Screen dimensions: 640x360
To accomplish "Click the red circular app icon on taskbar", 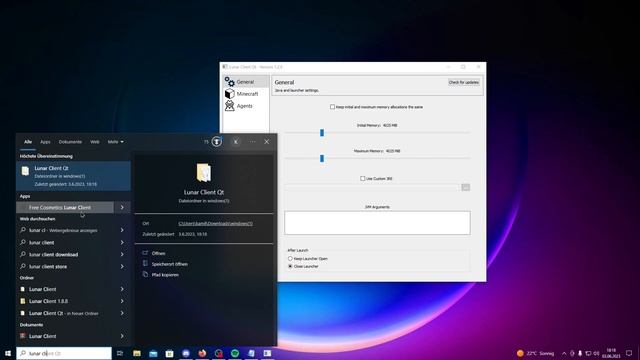I will point(218,353).
